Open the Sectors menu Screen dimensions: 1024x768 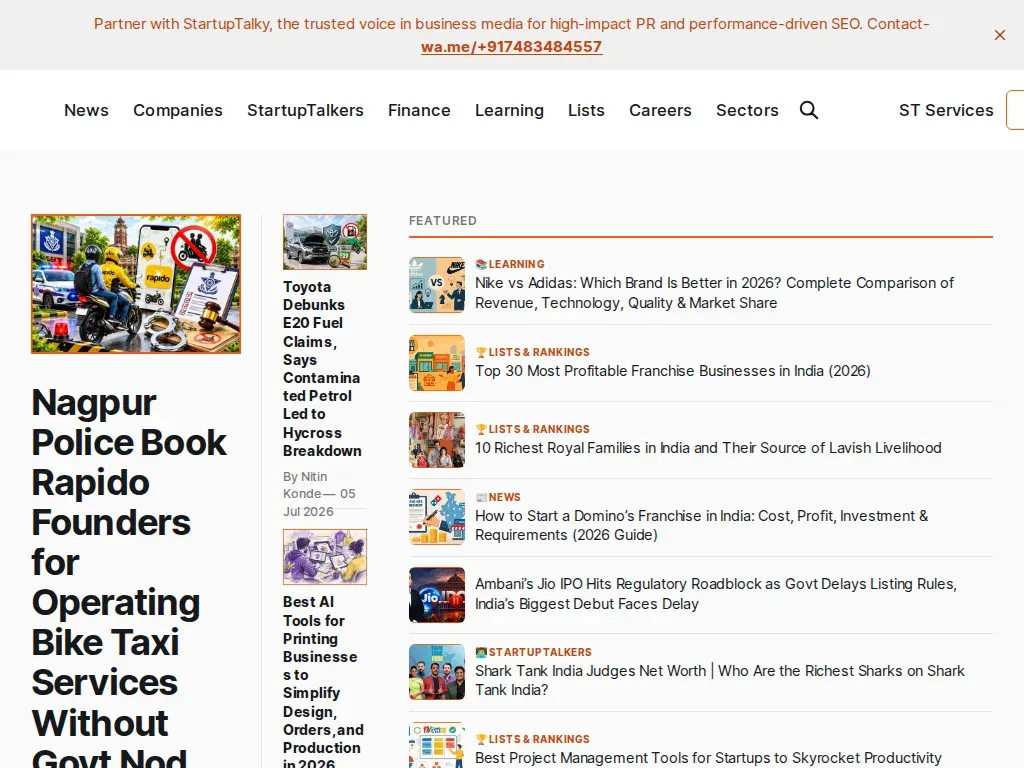point(747,110)
